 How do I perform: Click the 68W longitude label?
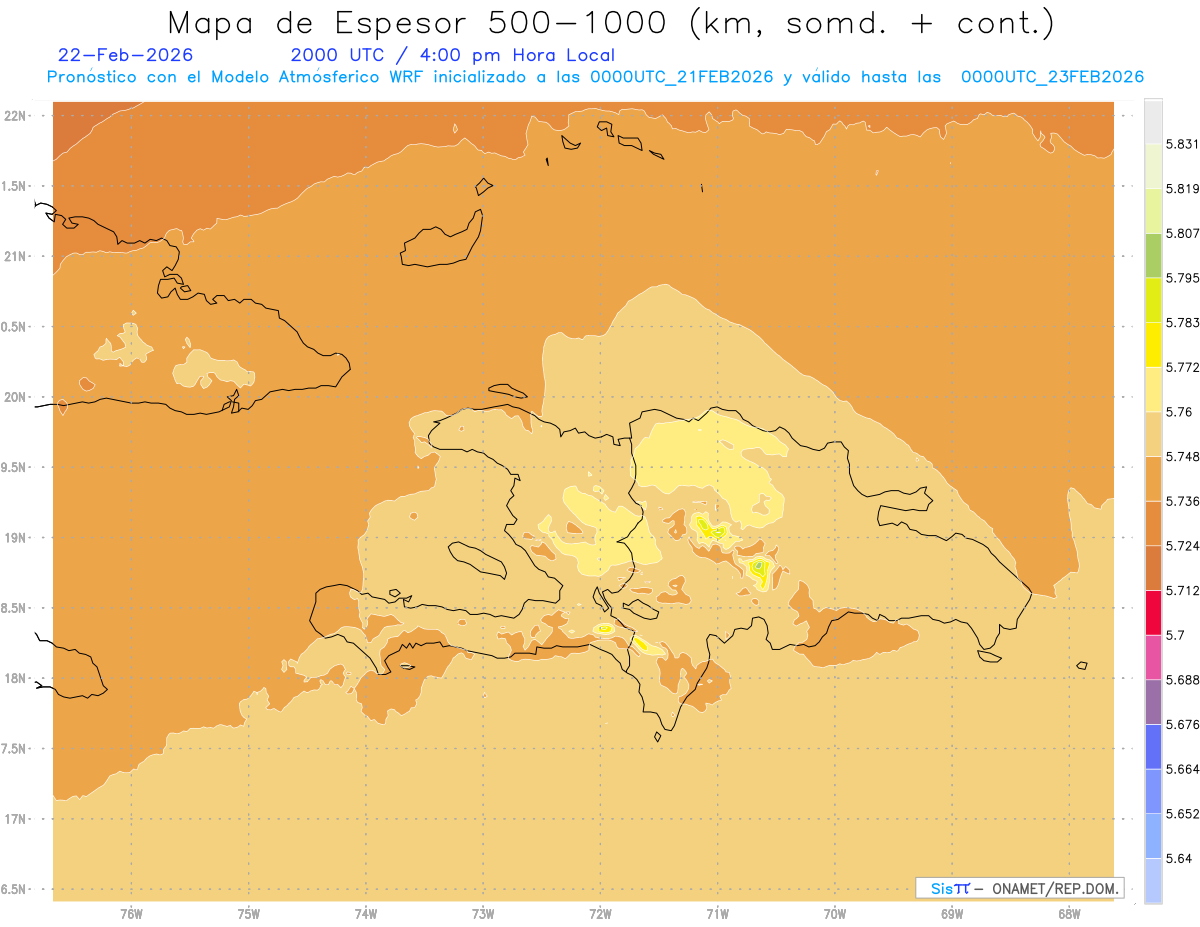tap(1069, 914)
